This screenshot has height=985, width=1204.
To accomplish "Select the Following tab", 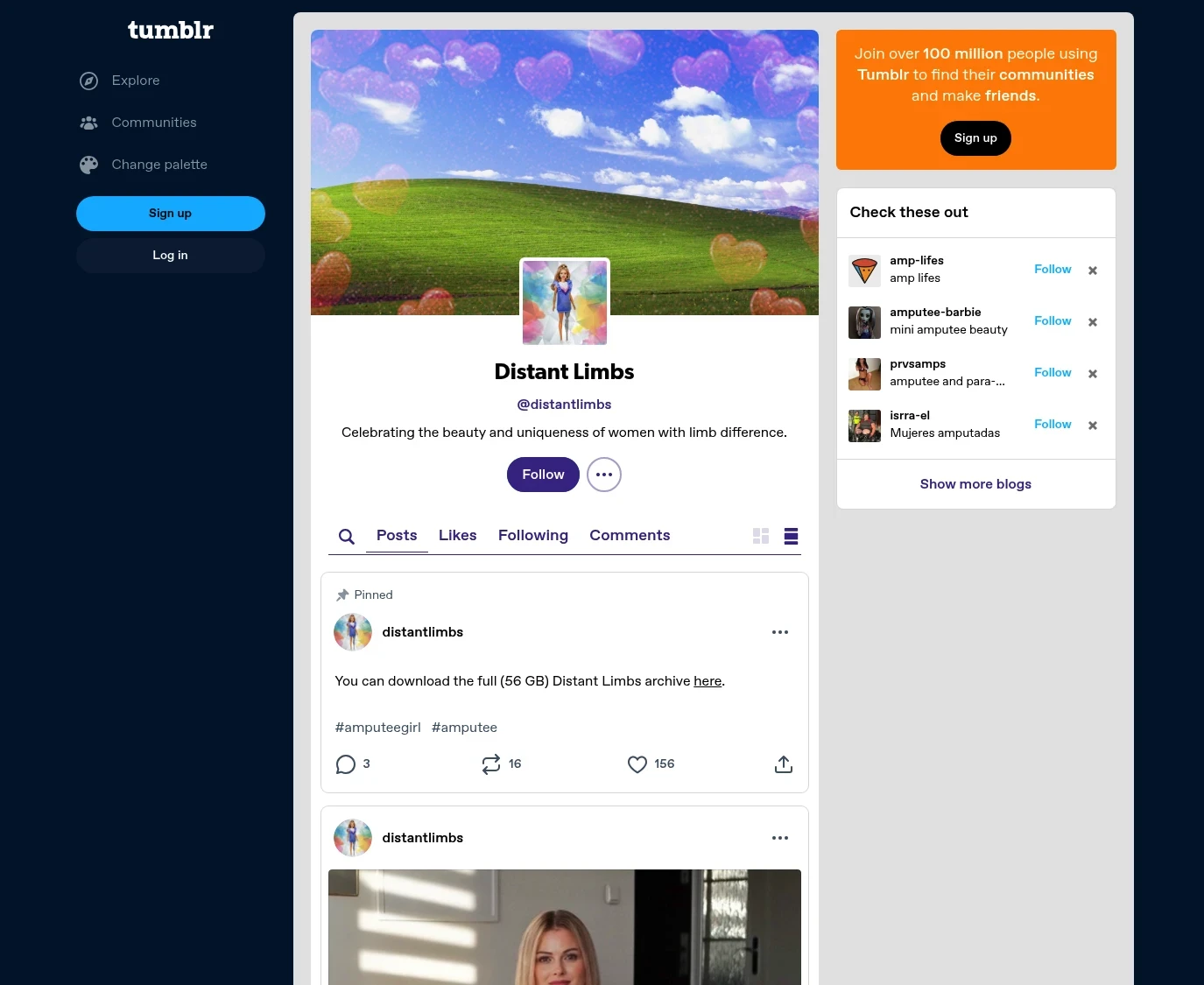I will (x=533, y=536).
